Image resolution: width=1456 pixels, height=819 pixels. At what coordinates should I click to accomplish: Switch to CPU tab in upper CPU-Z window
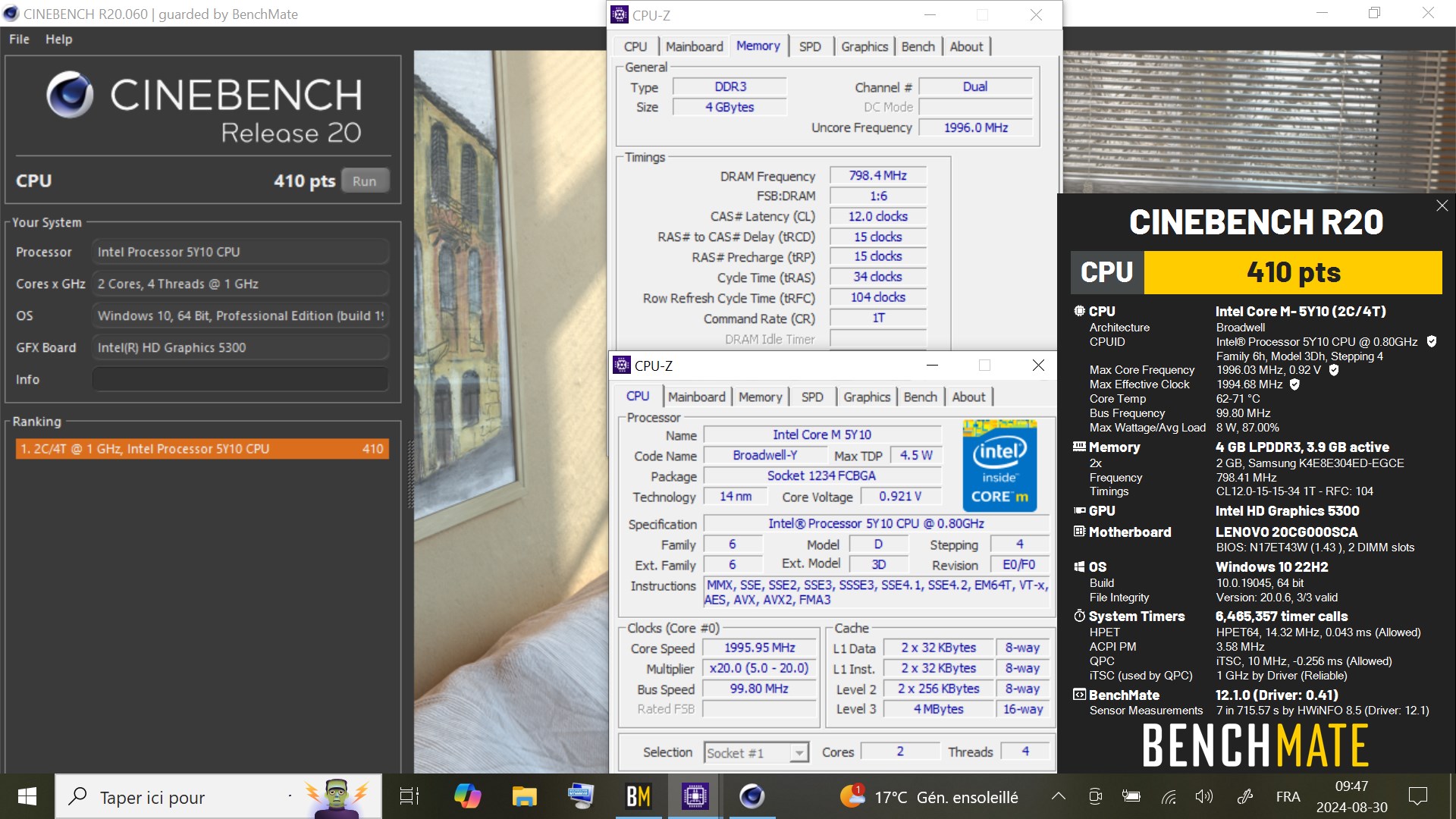635,46
